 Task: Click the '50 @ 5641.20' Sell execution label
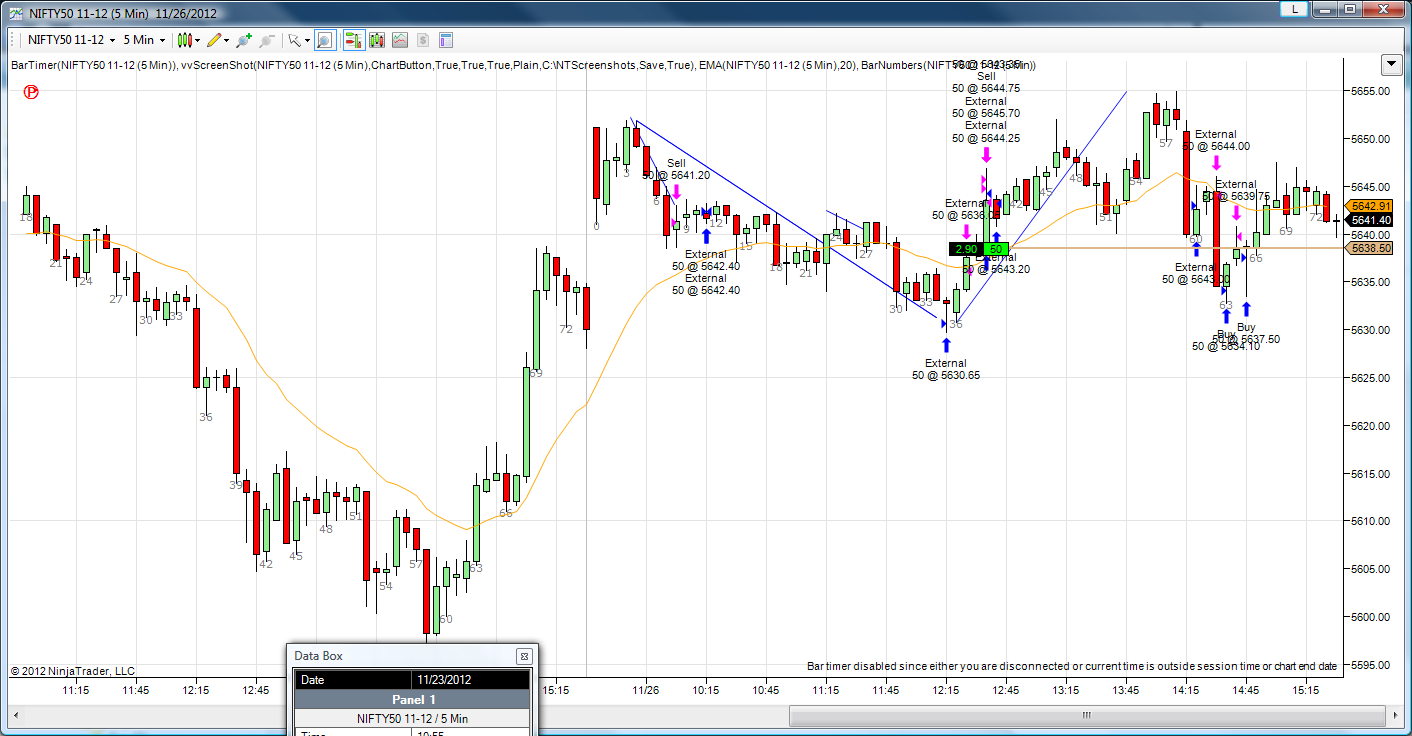click(676, 176)
